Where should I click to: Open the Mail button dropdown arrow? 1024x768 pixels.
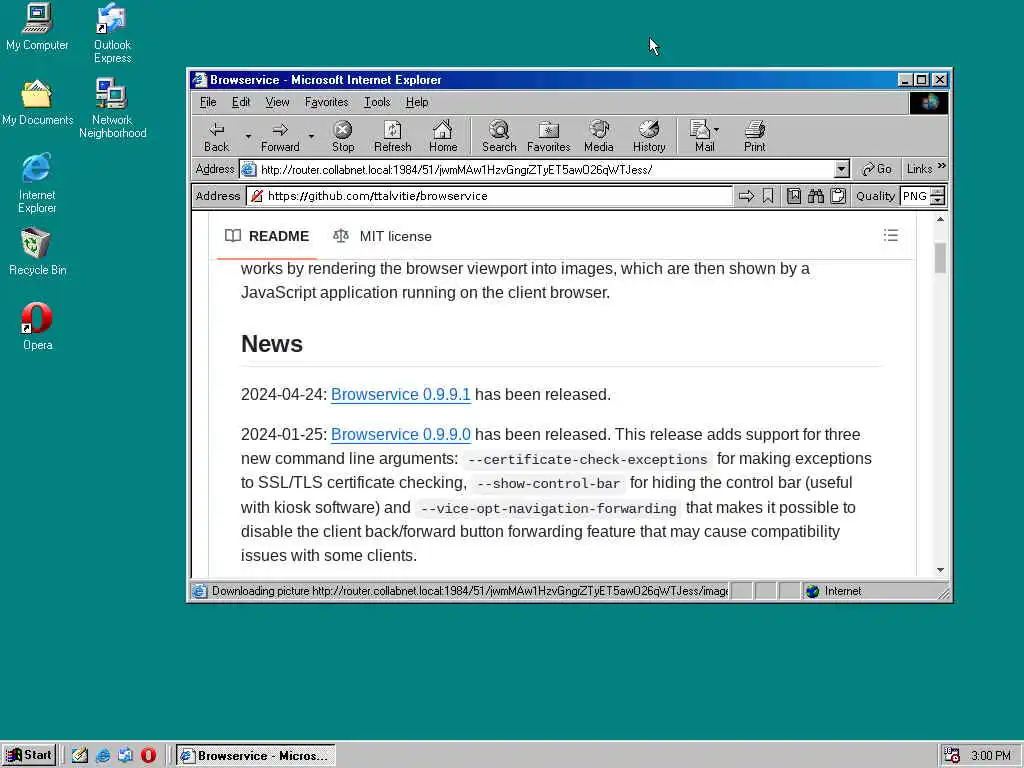(x=716, y=129)
